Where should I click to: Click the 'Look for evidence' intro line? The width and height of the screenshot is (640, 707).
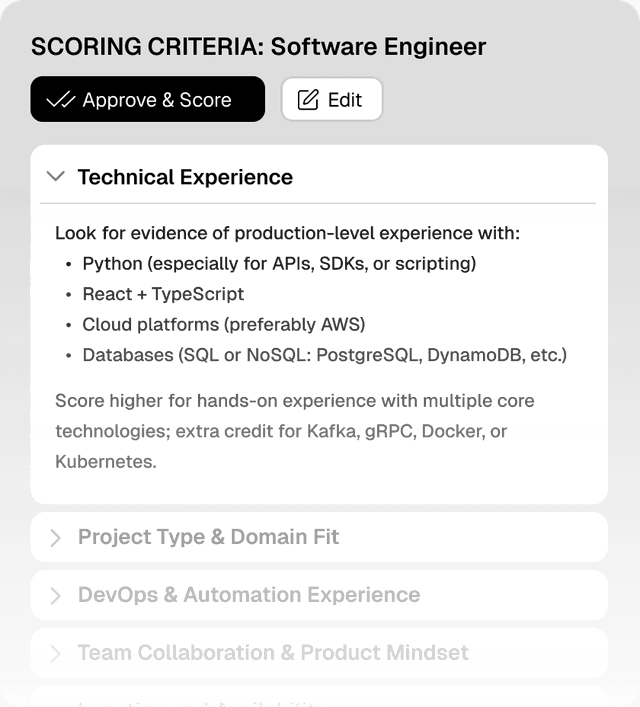pos(287,233)
